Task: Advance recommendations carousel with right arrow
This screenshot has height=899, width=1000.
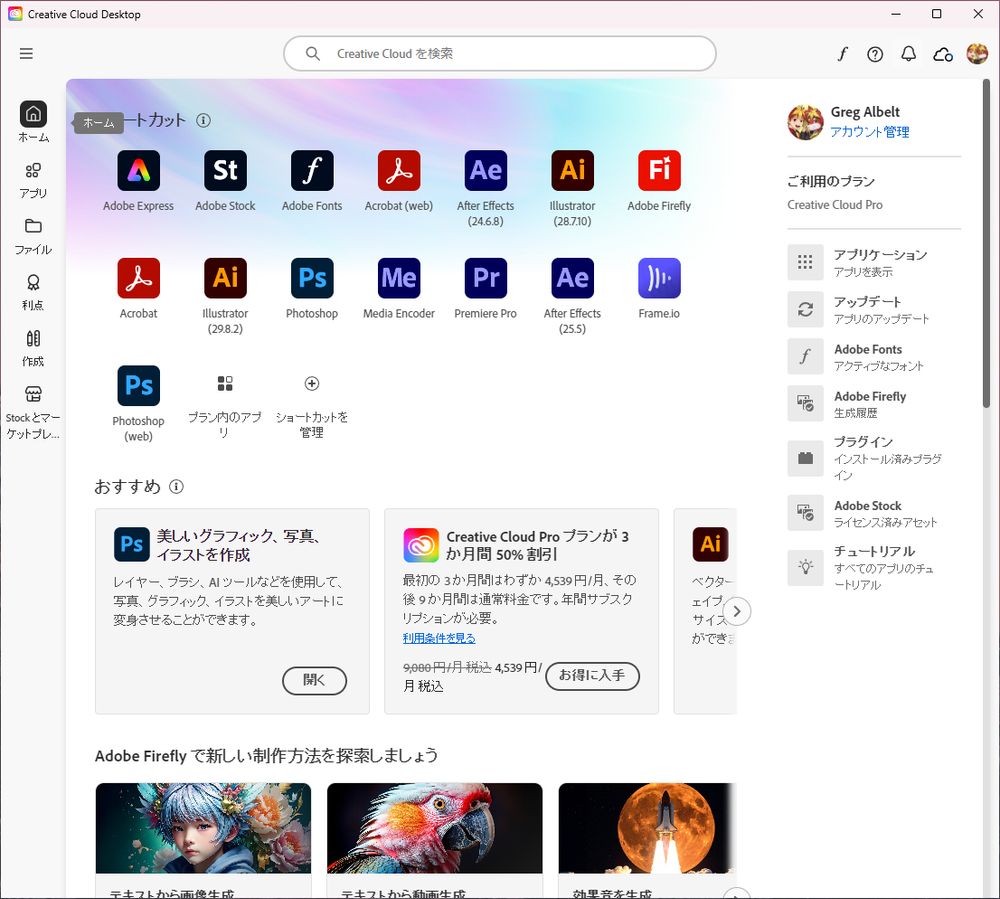Action: coord(737,611)
